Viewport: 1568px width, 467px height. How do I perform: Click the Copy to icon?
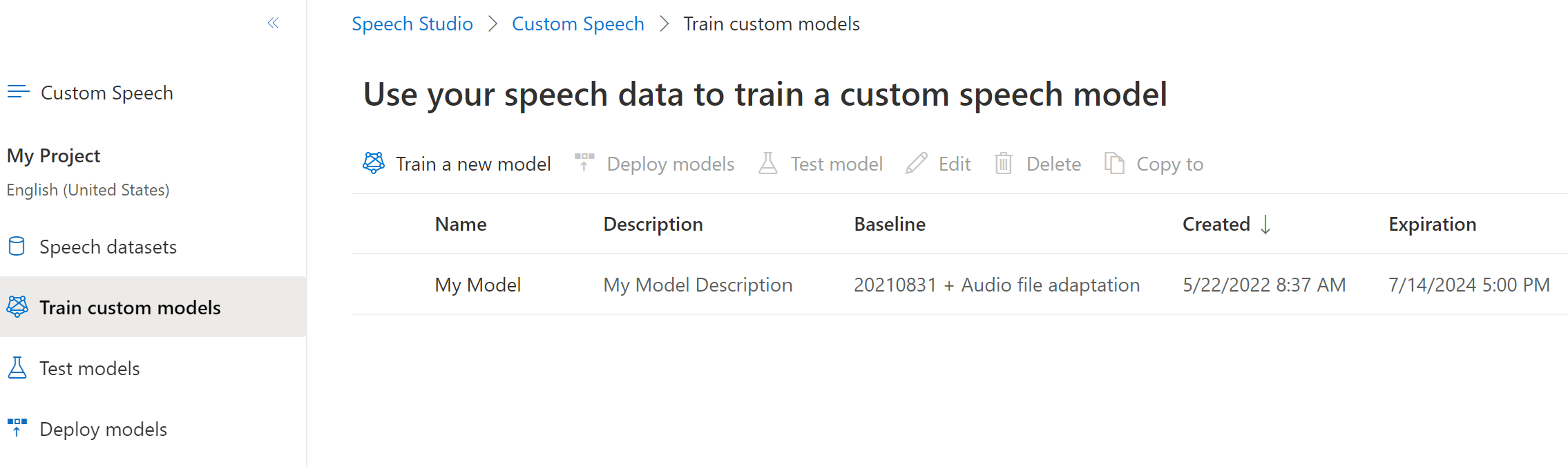pyautogui.click(x=1114, y=164)
